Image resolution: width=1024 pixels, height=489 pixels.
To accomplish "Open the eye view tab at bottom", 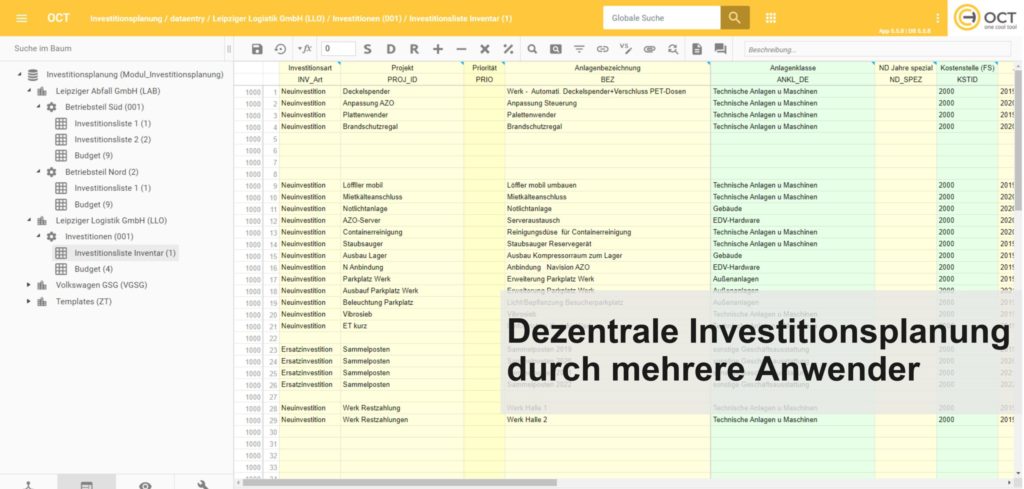I will click(x=145, y=484).
